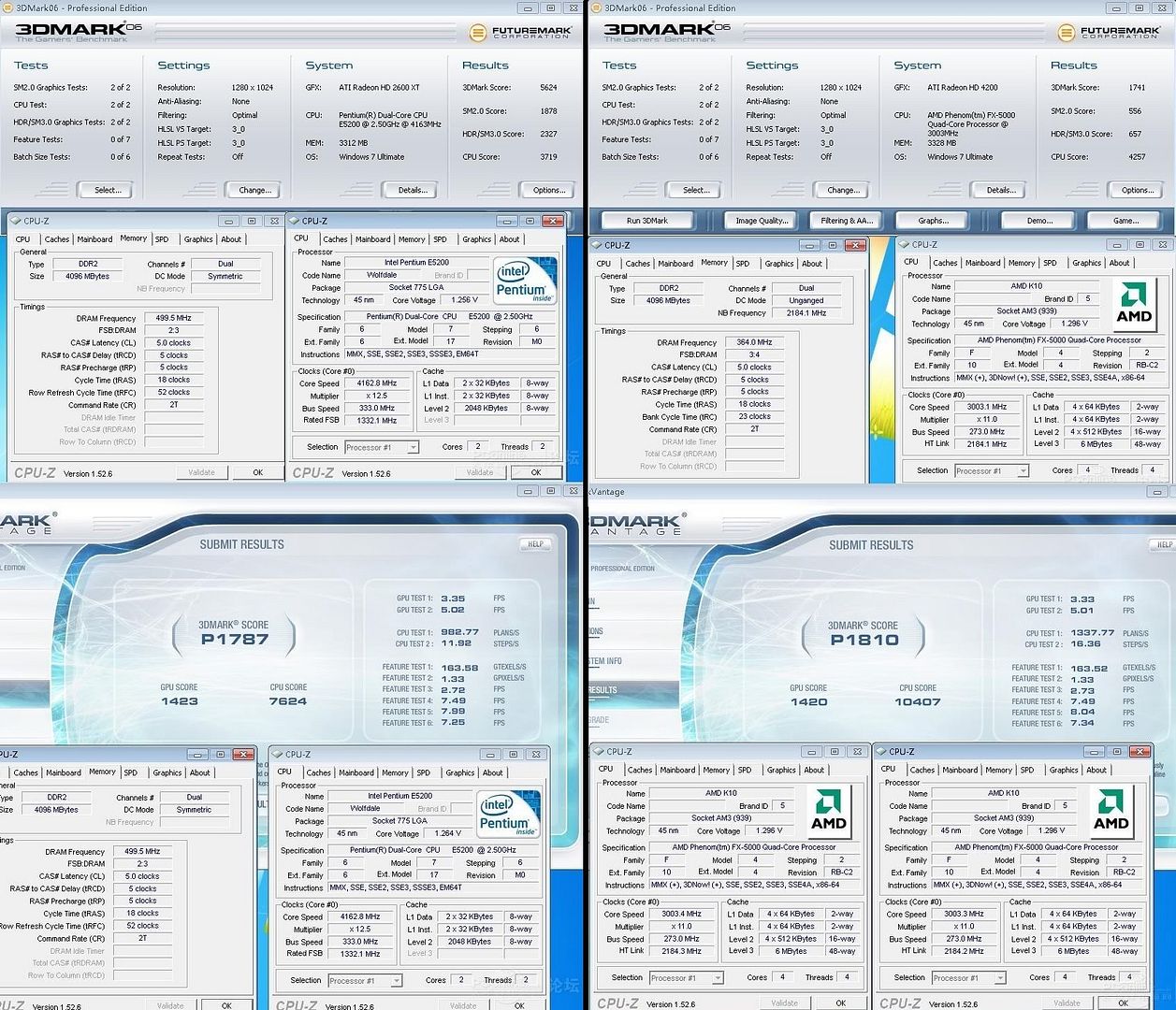Open Selection dropdown in CPU-Z showing 1.264 V
This screenshot has width=1176, height=1010.
pos(365,981)
